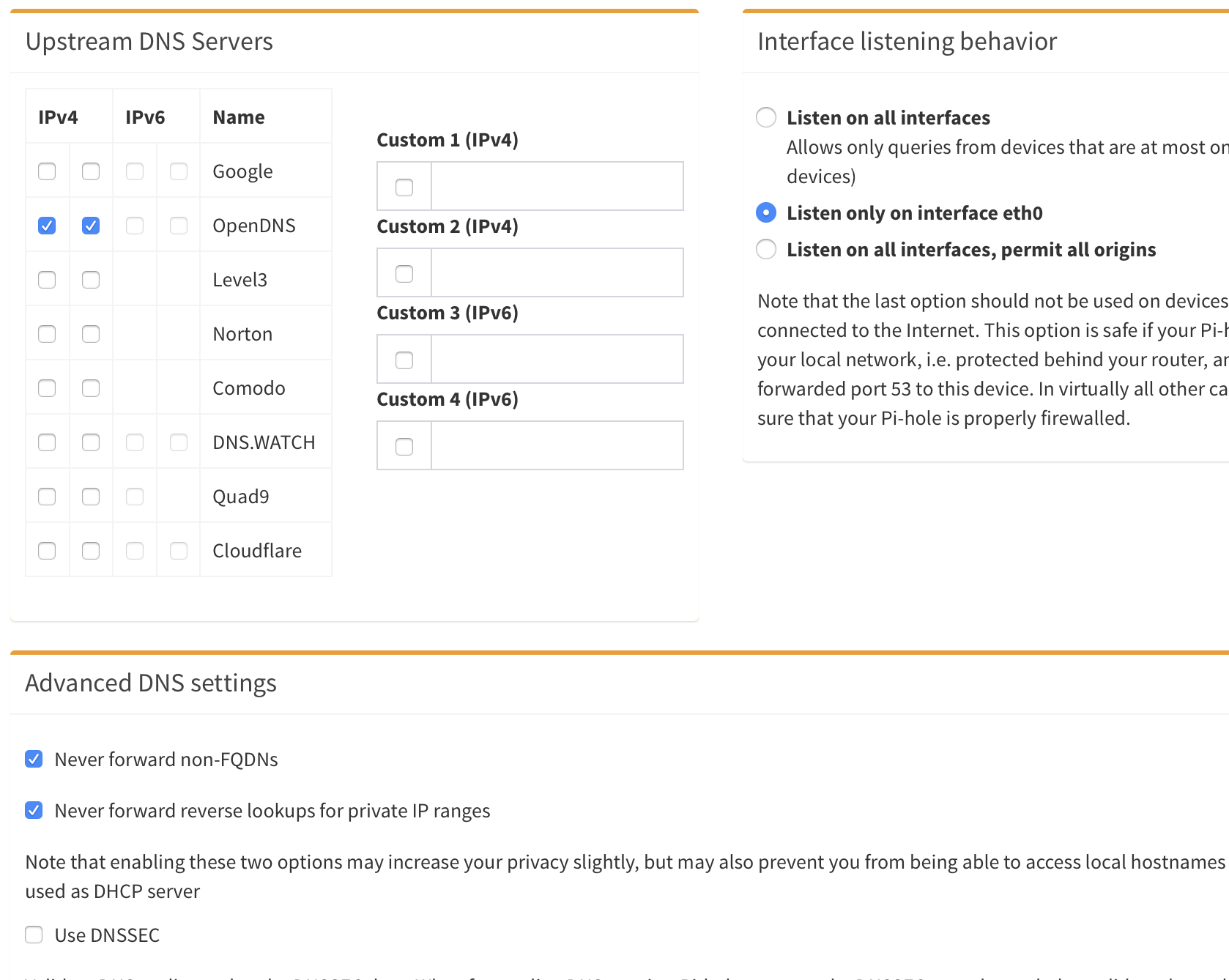Enable Level3 primary IPv4 checkbox
This screenshot has width=1229, height=980.
point(47,280)
